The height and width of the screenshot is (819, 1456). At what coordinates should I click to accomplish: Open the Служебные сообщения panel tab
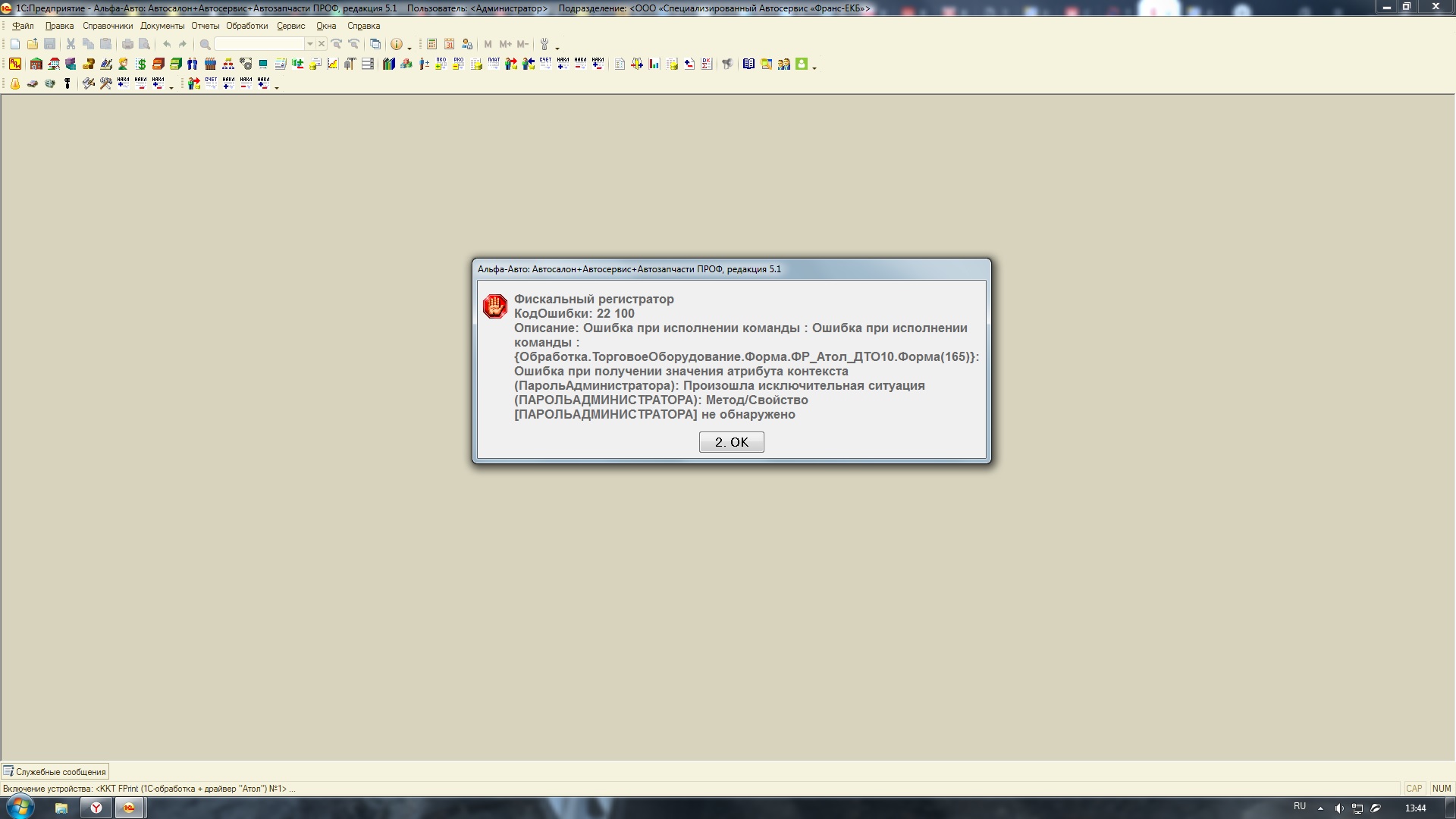55,772
